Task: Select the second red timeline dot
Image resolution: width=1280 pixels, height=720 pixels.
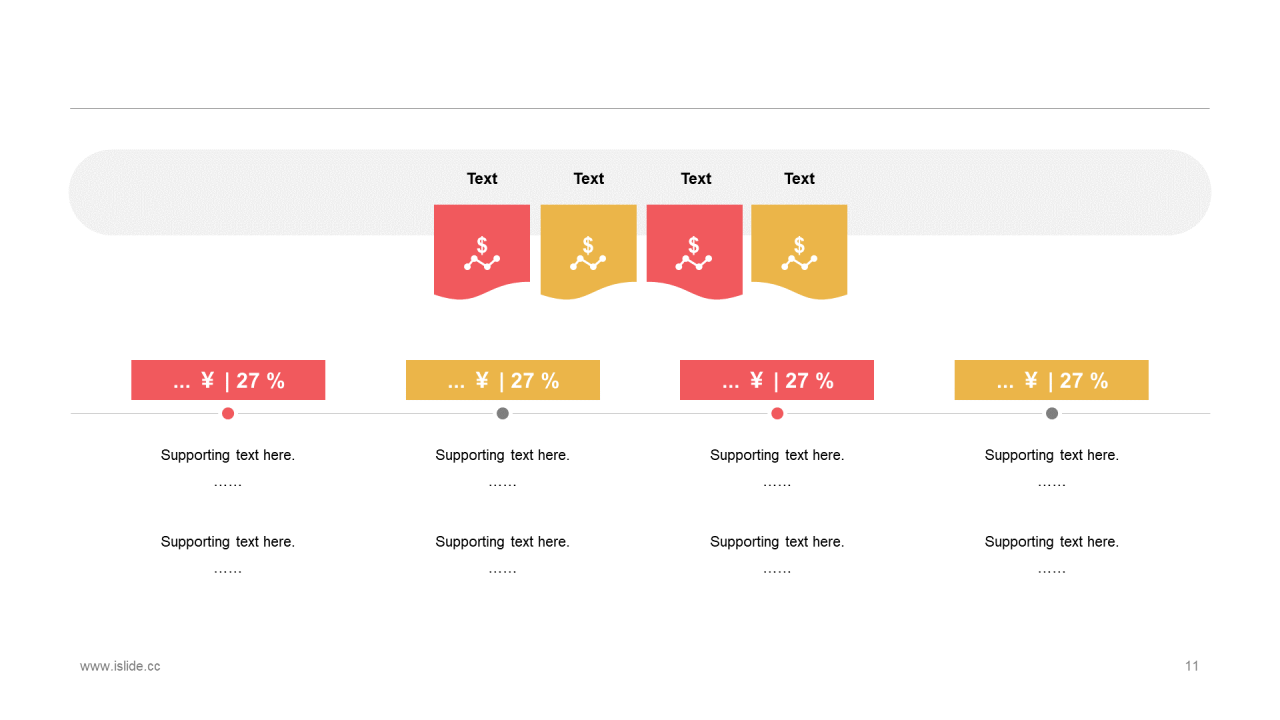Action: click(777, 413)
